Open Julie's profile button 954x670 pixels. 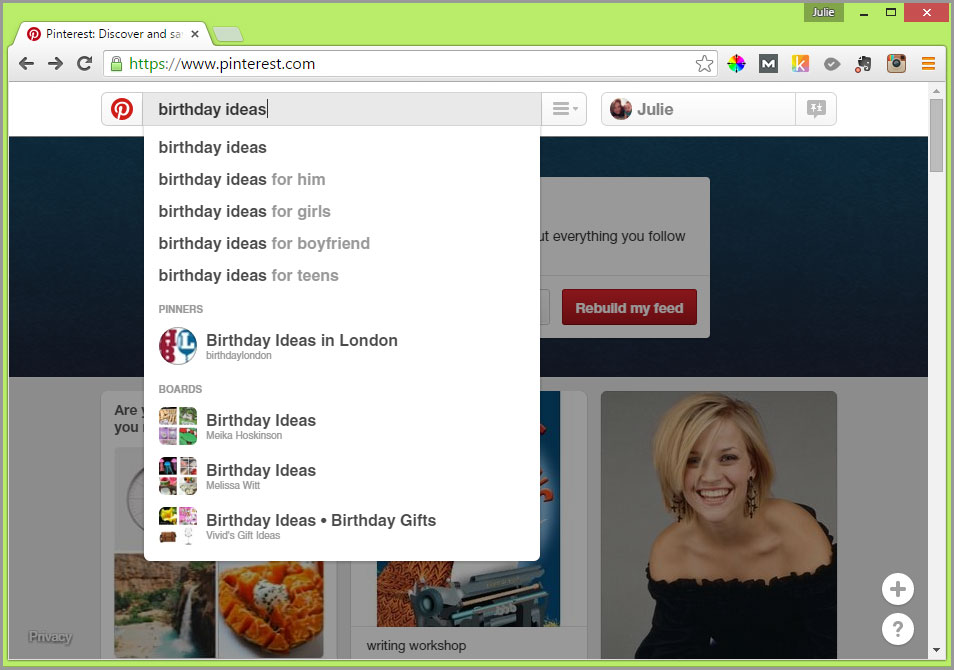pyautogui.click(x=698, y=110)
